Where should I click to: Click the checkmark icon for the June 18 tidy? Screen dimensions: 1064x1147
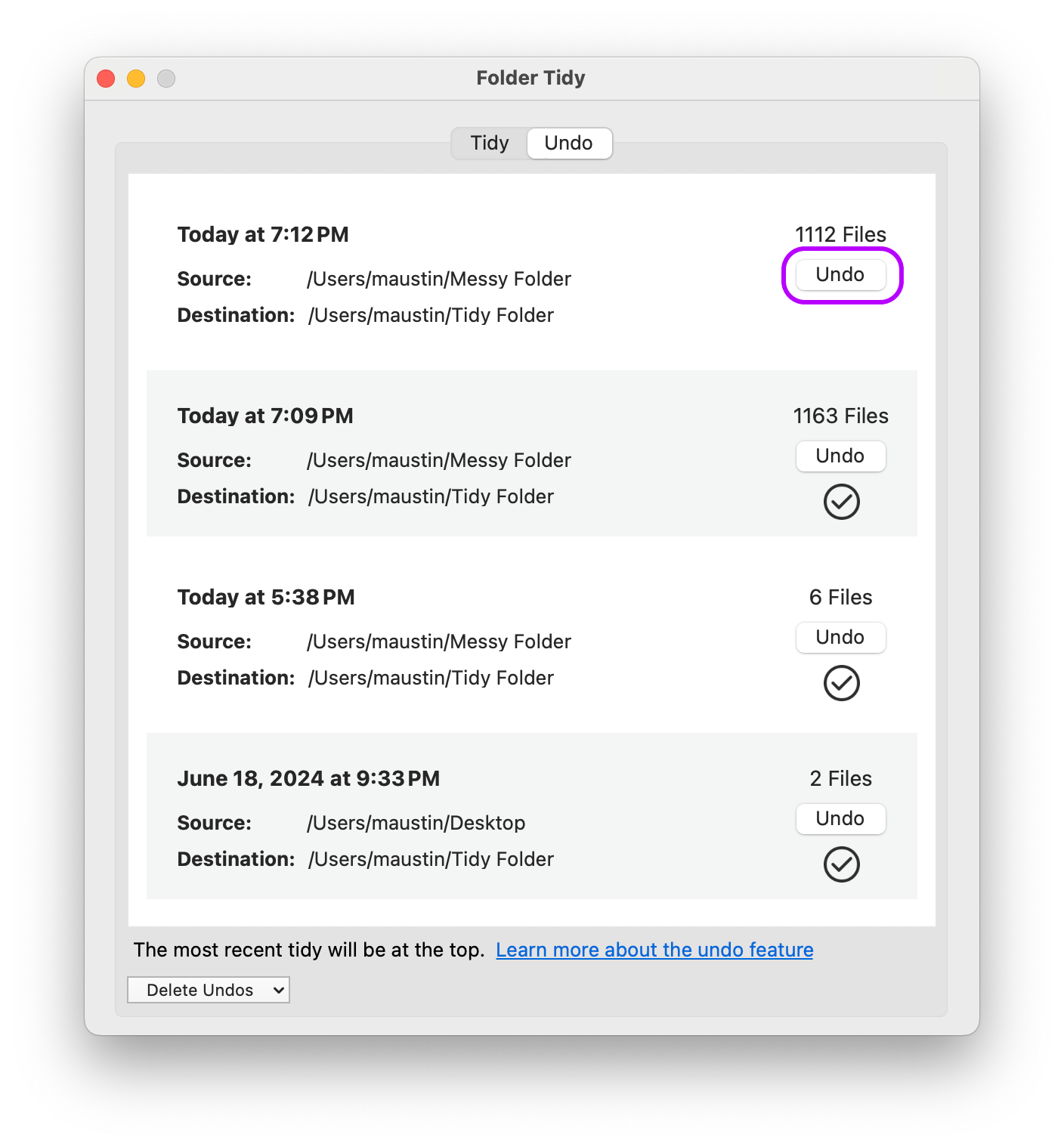(x=841, y=864)
